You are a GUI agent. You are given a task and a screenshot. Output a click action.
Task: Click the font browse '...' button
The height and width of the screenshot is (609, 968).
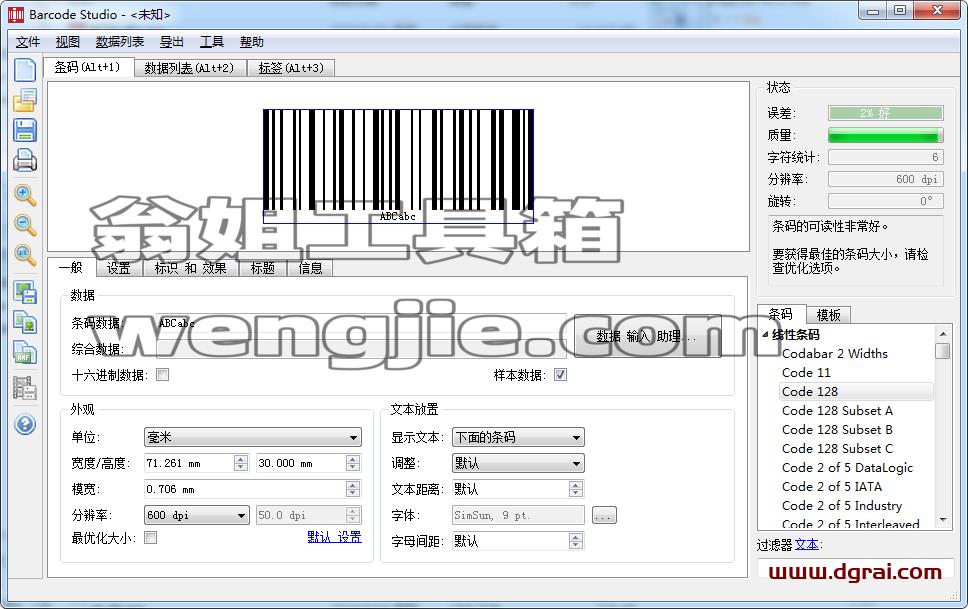click(x=604, y=515)
